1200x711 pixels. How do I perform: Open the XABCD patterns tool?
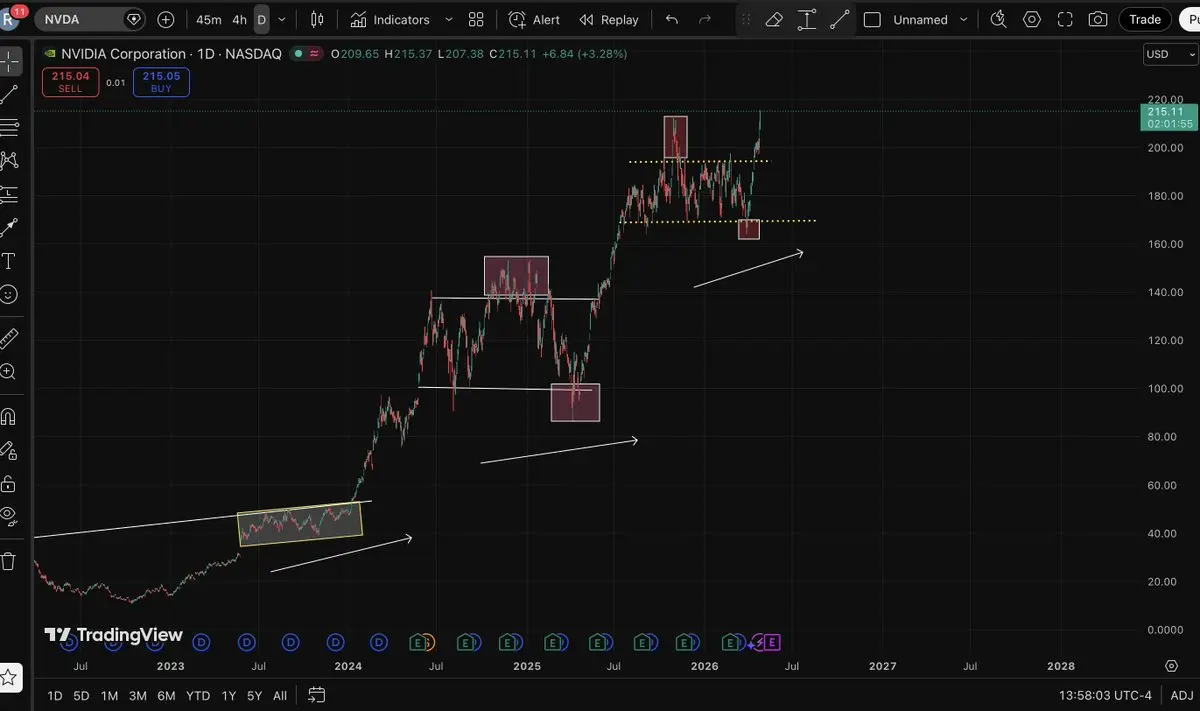pos(9,160)
